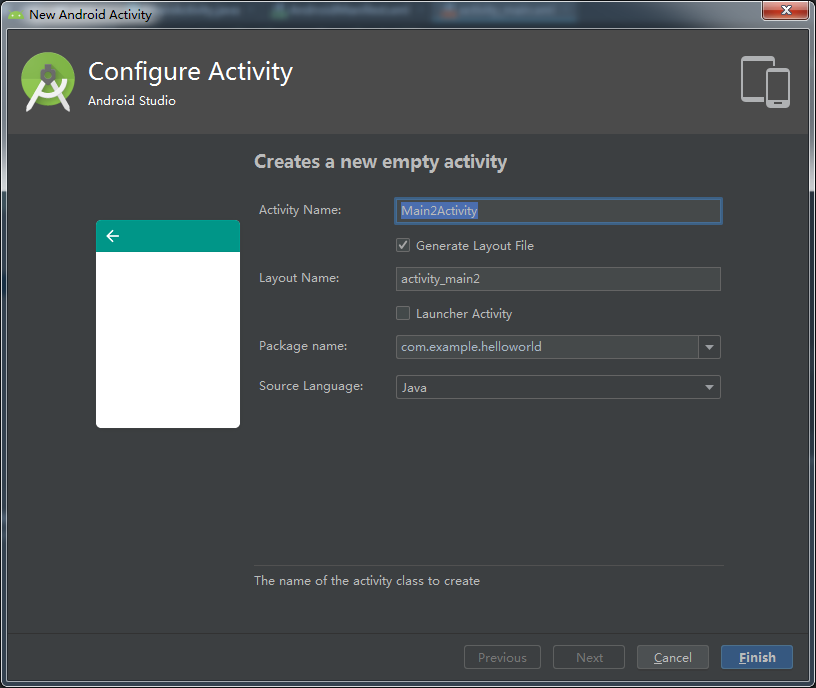Click the 'Creates a new empty activity' heading

click(380, 162)
